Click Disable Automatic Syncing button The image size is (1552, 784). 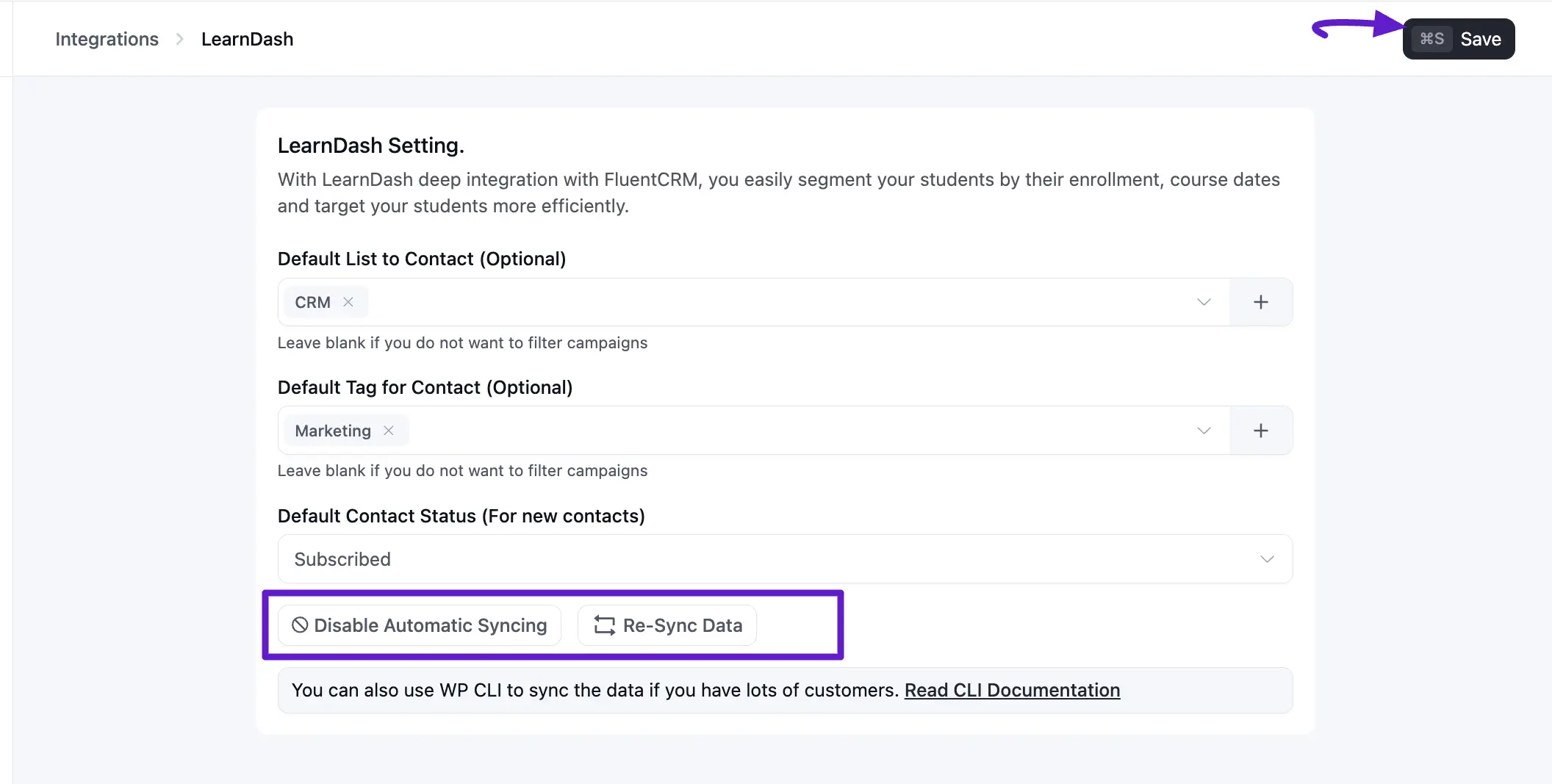coord(420,625)
